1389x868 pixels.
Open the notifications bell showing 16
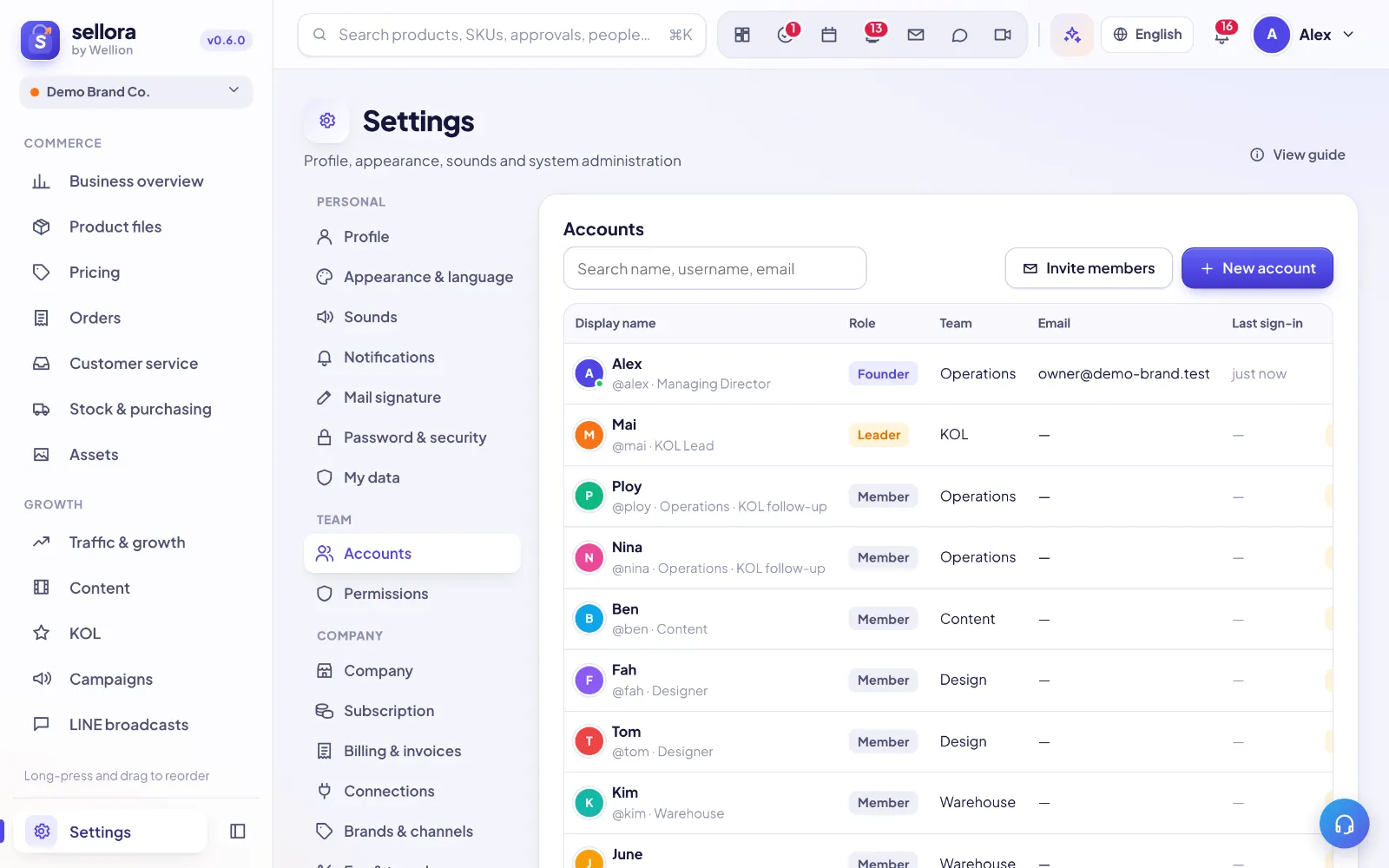[x=1222, y=35]
